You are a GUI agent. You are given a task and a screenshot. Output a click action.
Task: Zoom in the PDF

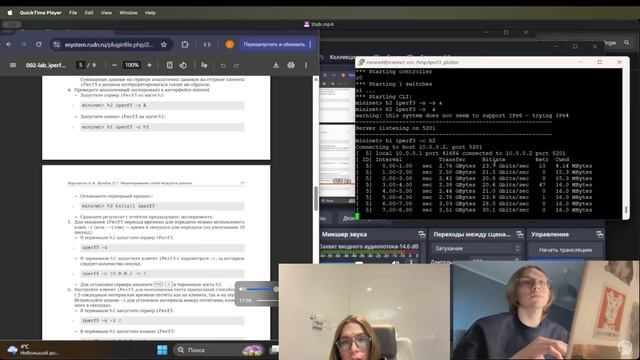[149, 65]
